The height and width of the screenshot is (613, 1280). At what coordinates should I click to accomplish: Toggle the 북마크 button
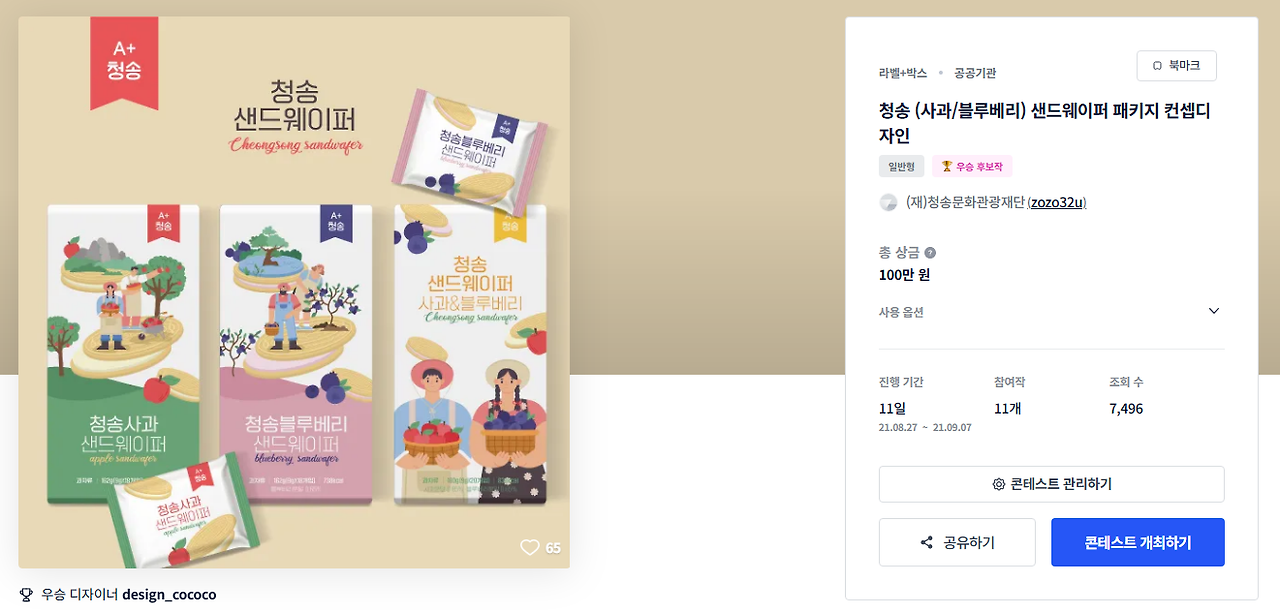click(x=1177, y=66)
